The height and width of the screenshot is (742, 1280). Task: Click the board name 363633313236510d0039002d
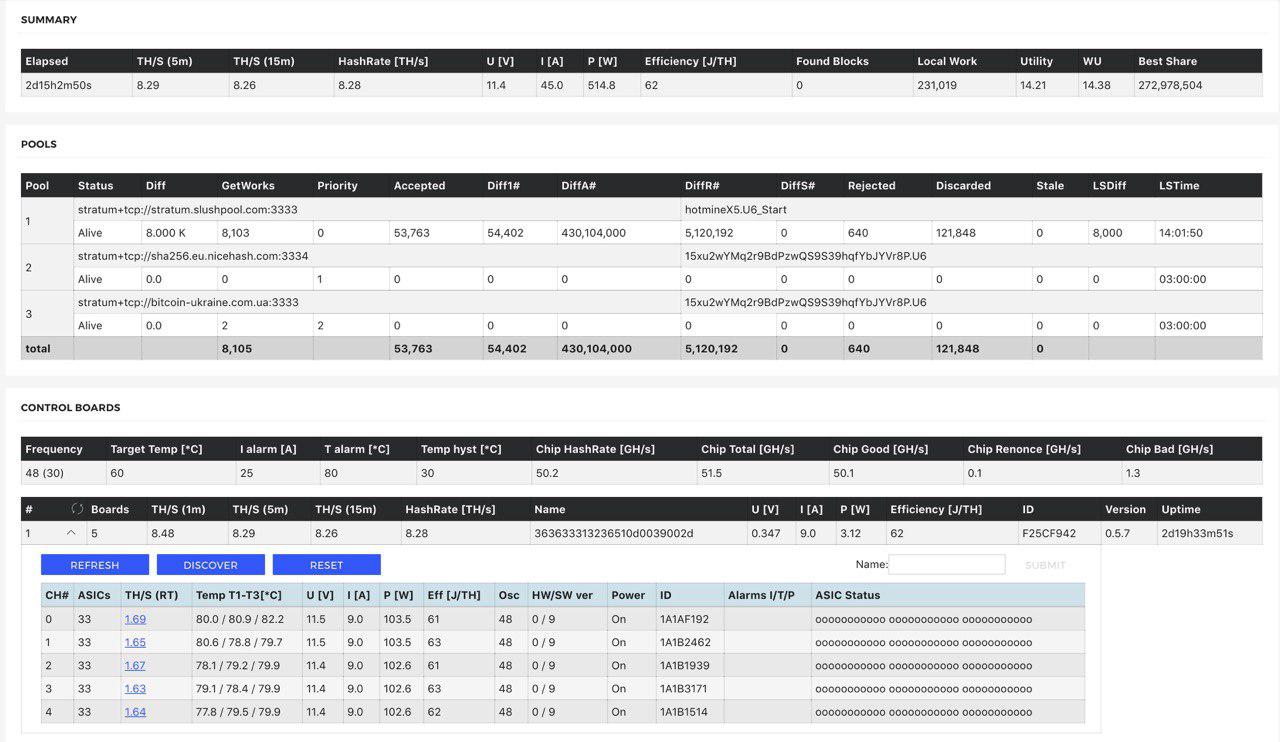pyautogui.click(x=613, y=533)
